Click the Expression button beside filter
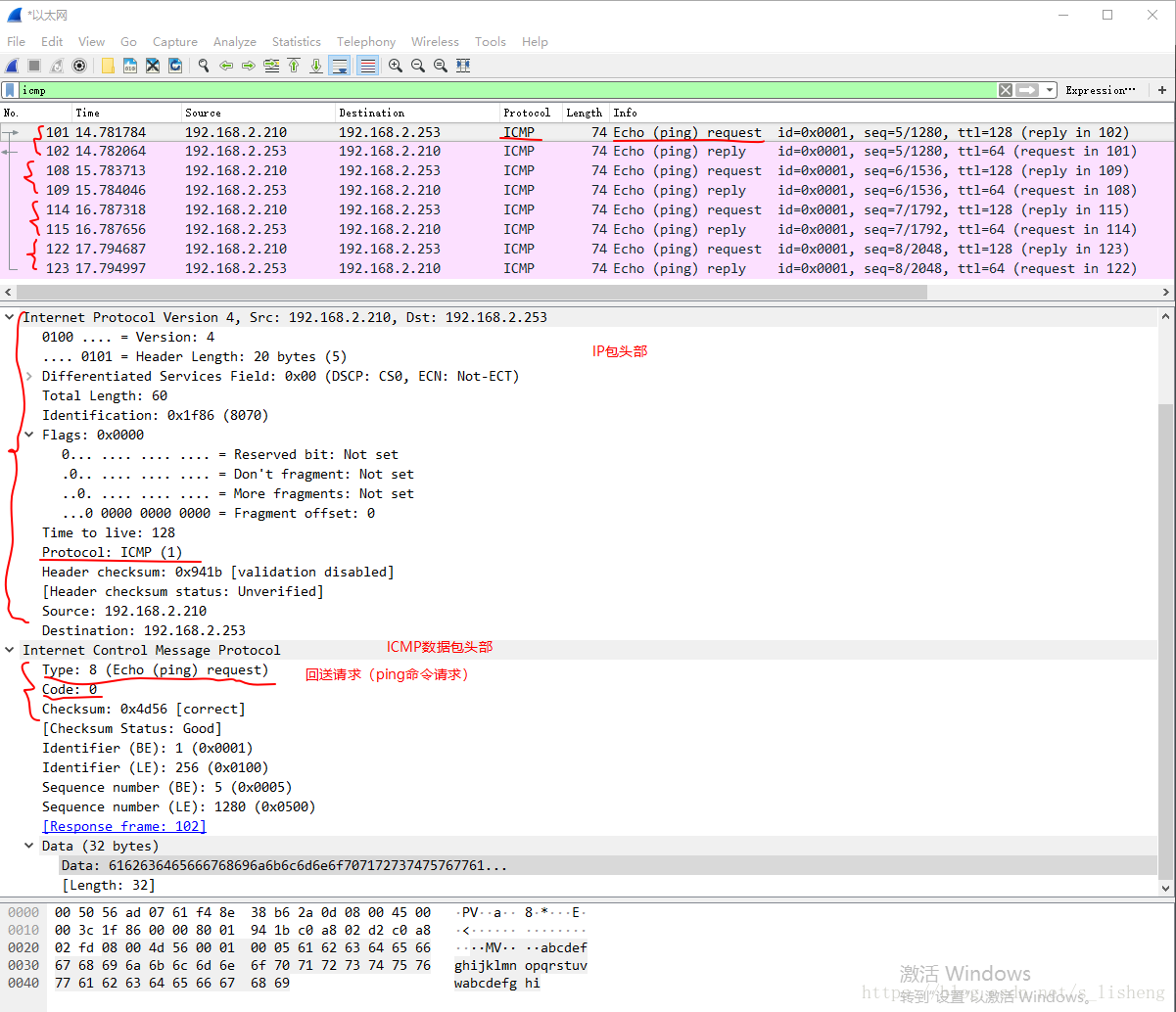Viewport: 1176px width, 1012px height. click(1101, 90)
